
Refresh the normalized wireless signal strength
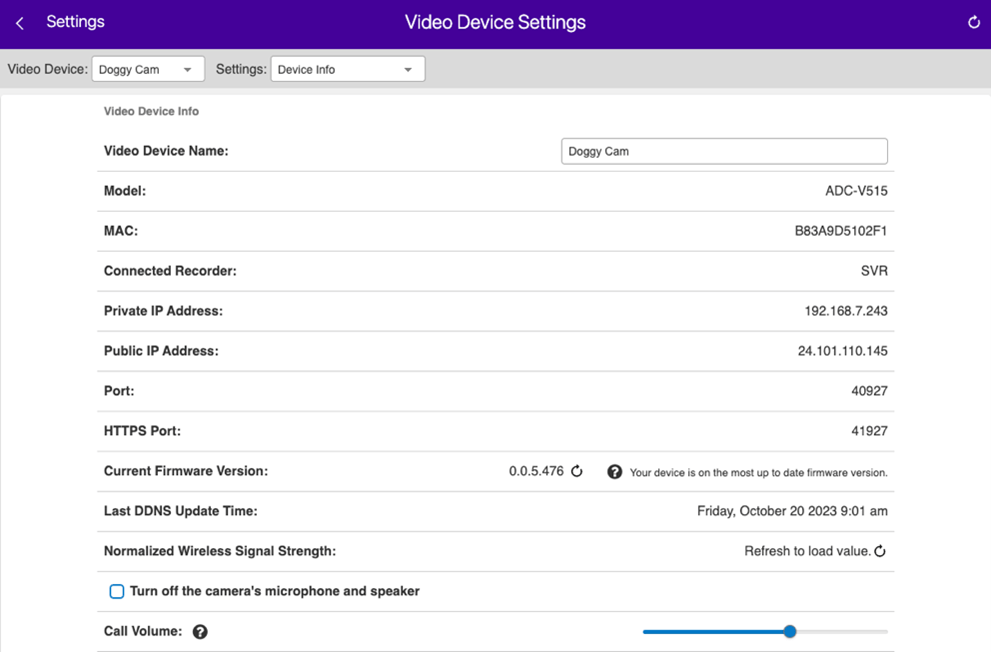click(880, 551)
